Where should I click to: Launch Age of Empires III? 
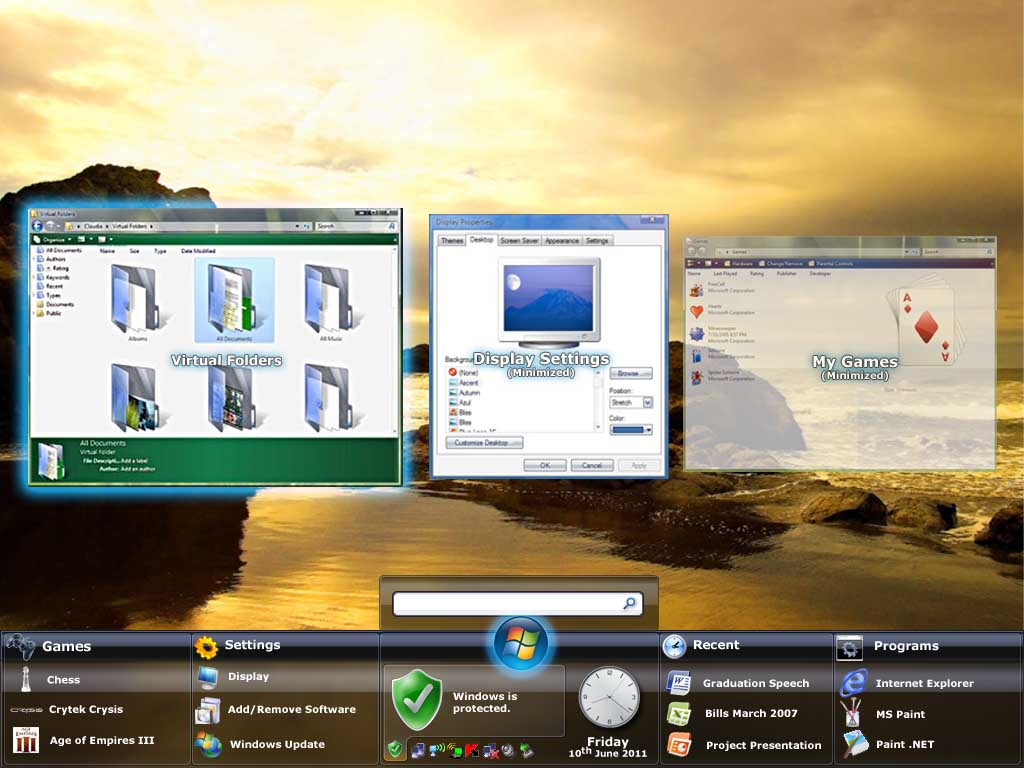pos(104,742)
